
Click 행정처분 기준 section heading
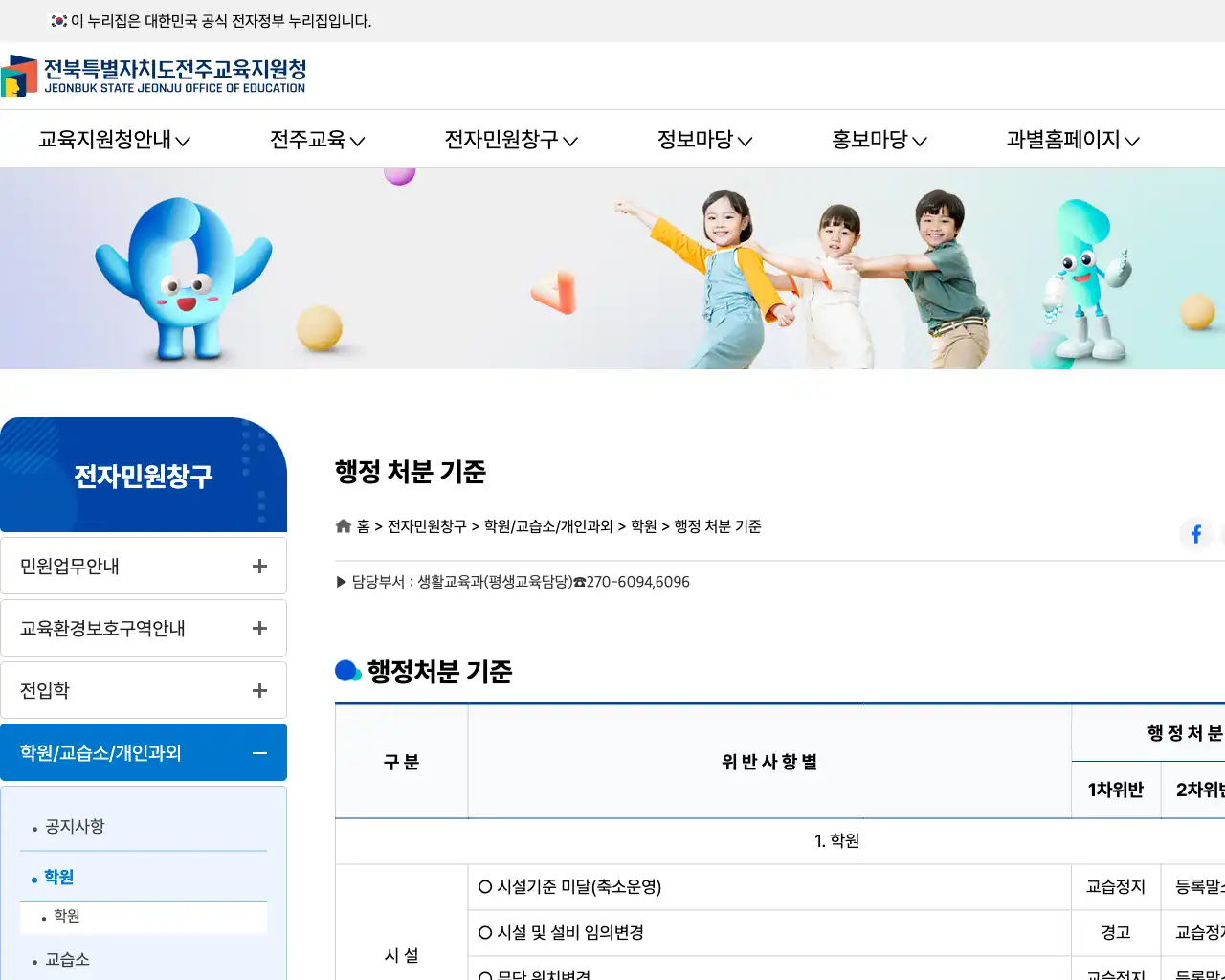[x=439, y=672]
